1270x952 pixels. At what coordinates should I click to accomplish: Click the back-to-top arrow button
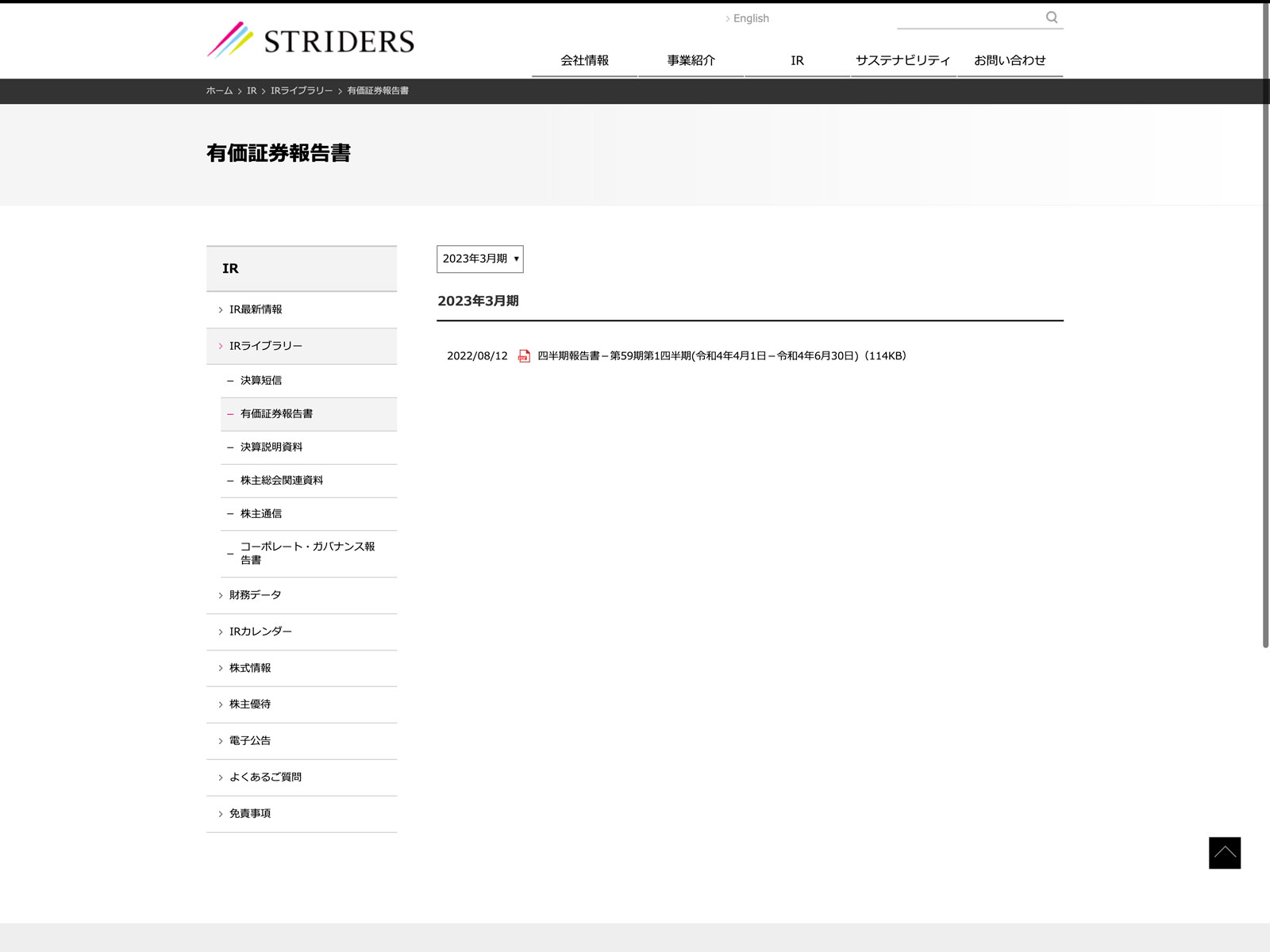point(1224,853)
